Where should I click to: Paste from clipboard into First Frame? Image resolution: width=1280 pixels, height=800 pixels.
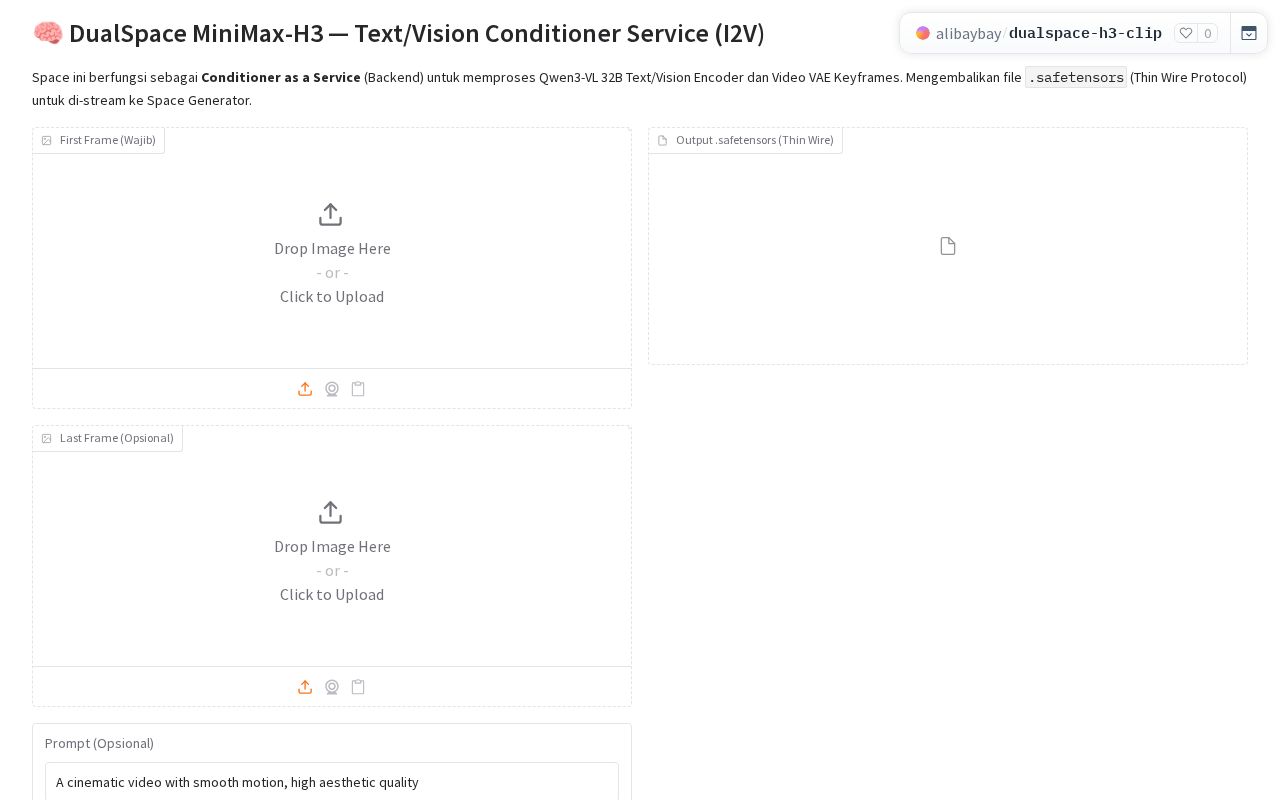click(358, 389)
